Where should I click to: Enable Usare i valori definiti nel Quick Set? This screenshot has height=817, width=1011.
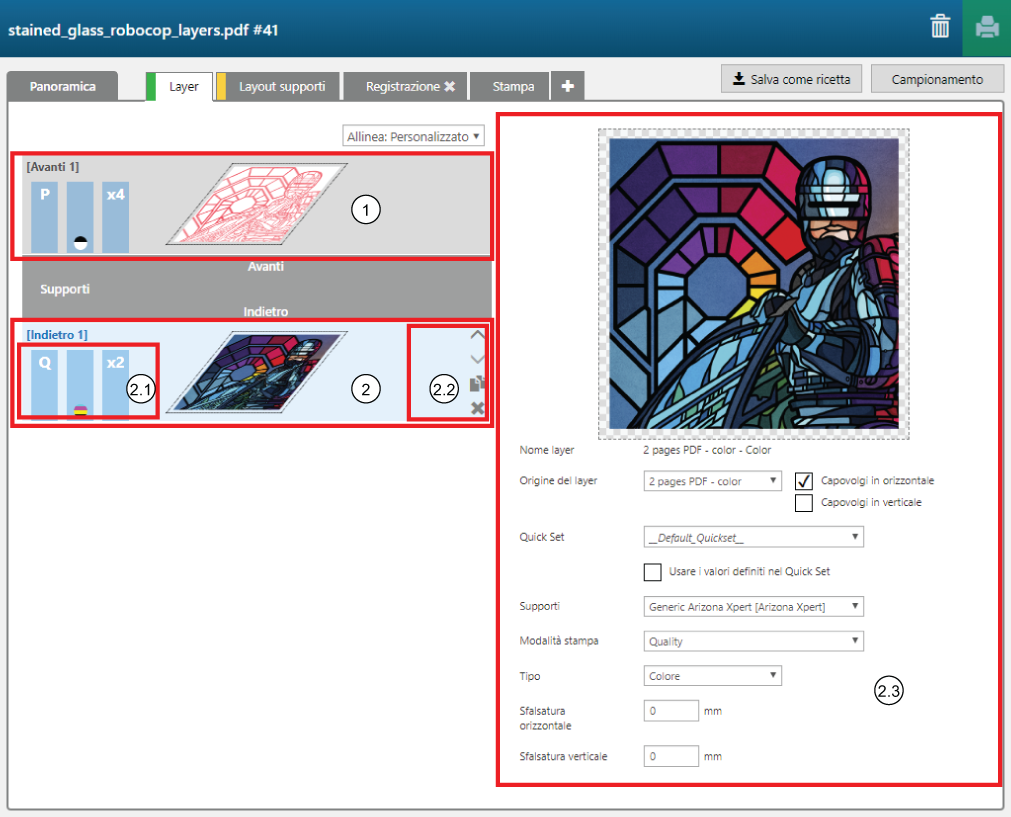coord(653,572)
